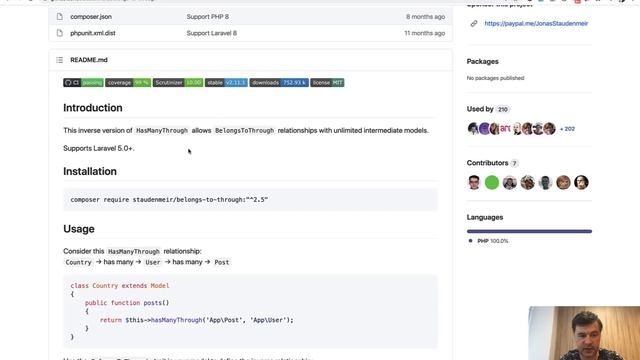This screenshot has width=640, height=360.
Task: Click the downloads count badge
Action: (x=279, y=82)
